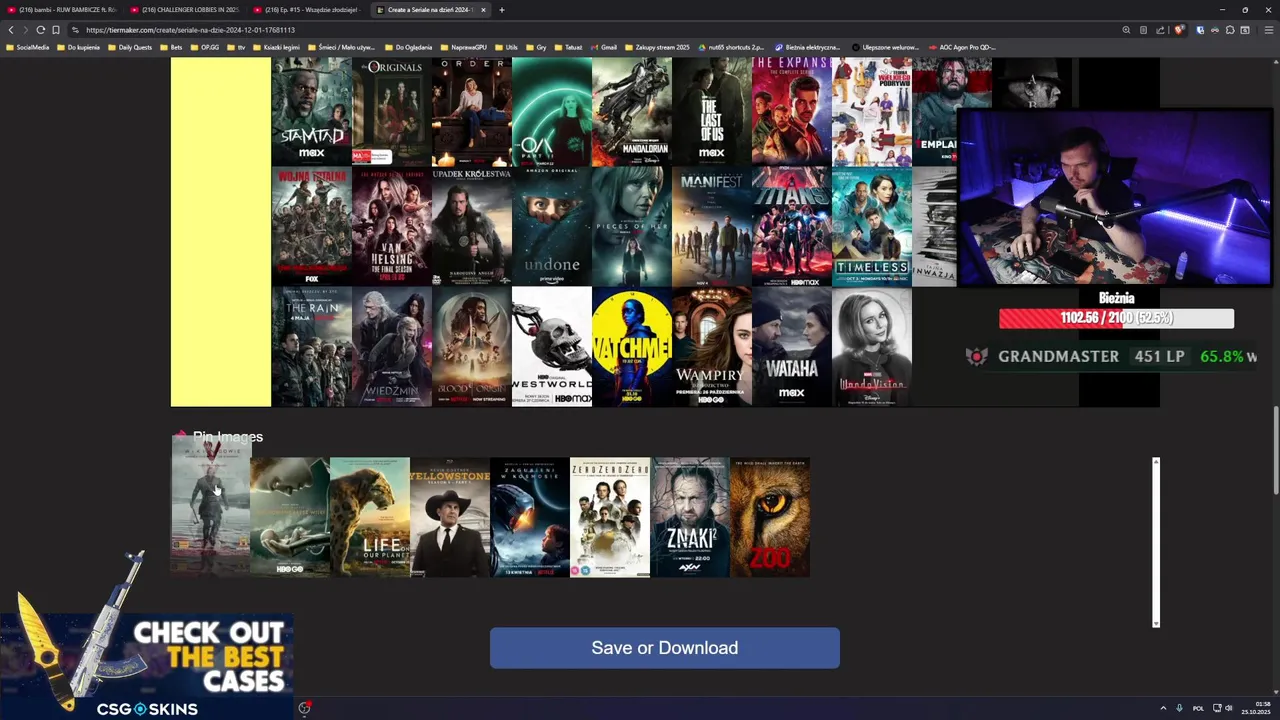Open the Save or Download button
The height and width of the screenshot is (720, 1280).
pyautogui.click(x=665, y=648)
